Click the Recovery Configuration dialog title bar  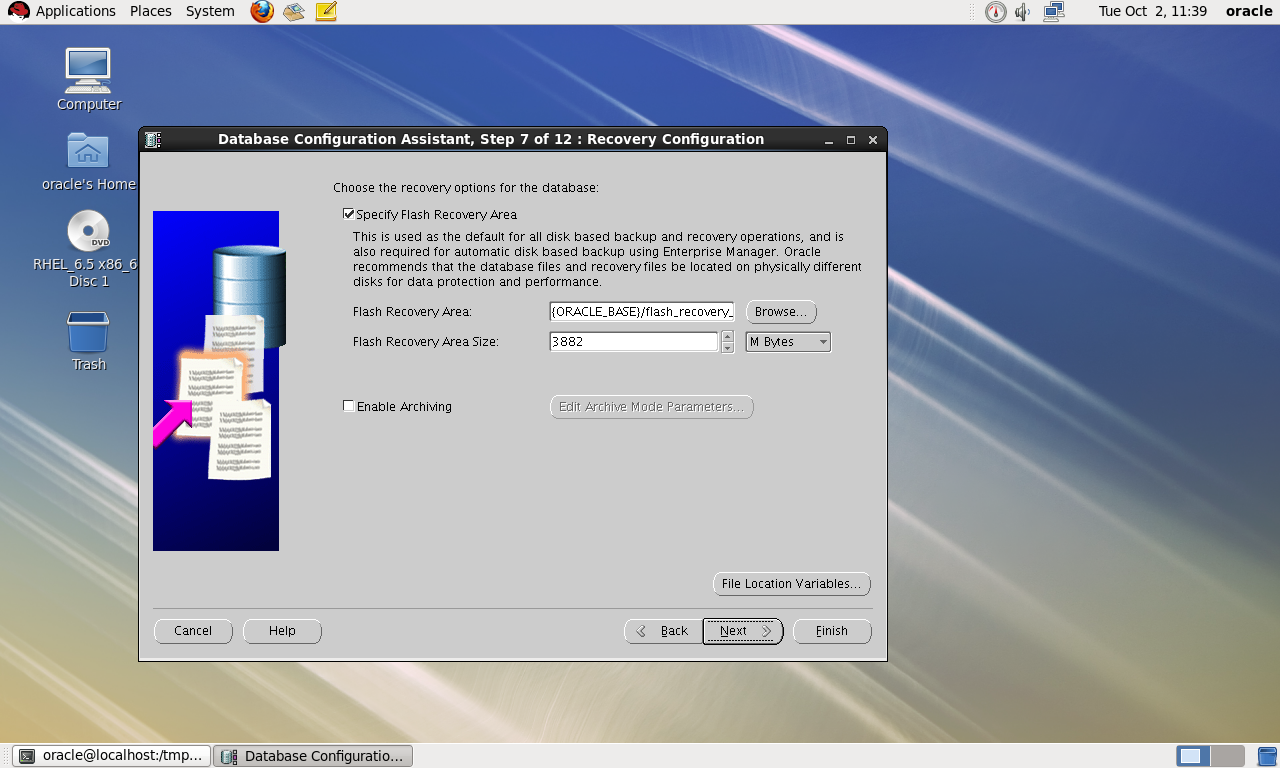pos(491,140)
